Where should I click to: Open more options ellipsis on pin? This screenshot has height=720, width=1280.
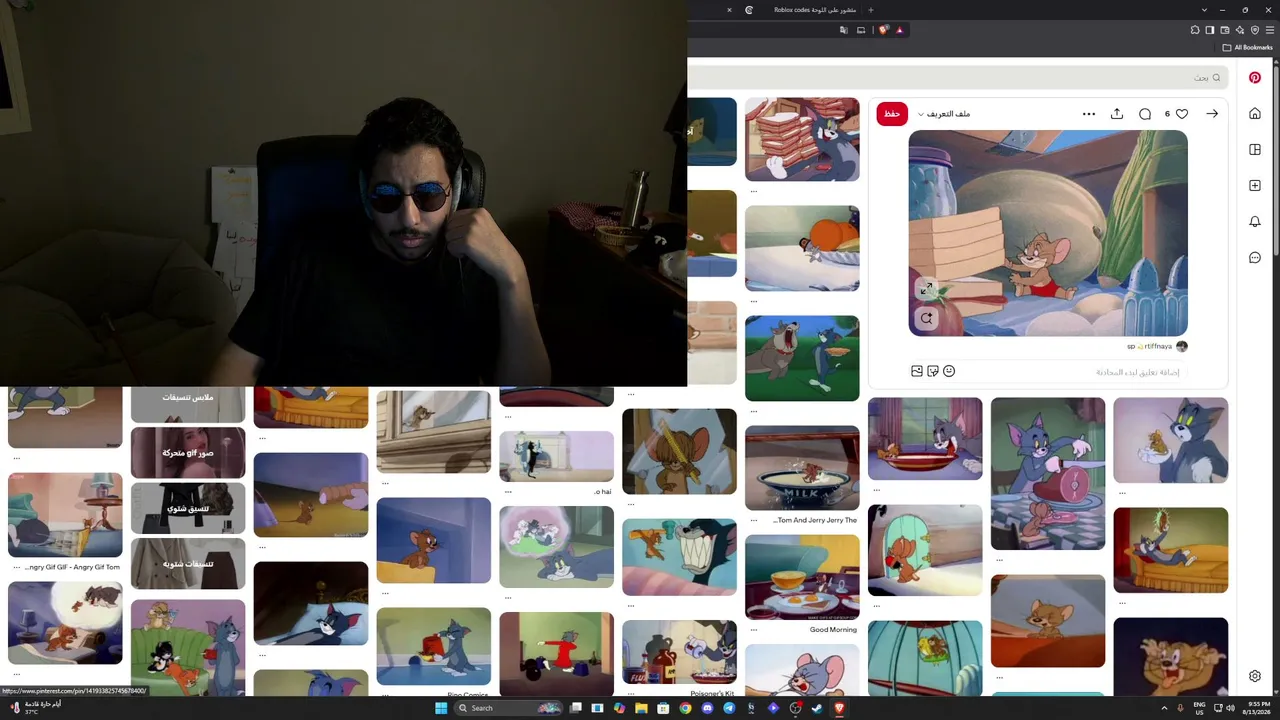[1089, 114]
